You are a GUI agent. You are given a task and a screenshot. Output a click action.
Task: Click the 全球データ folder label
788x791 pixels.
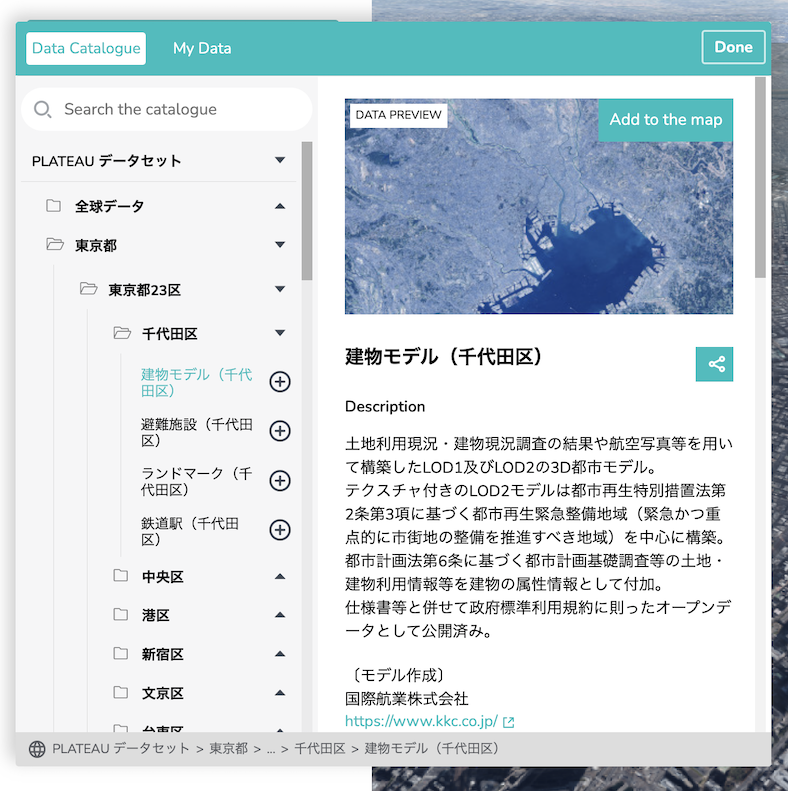109,206
